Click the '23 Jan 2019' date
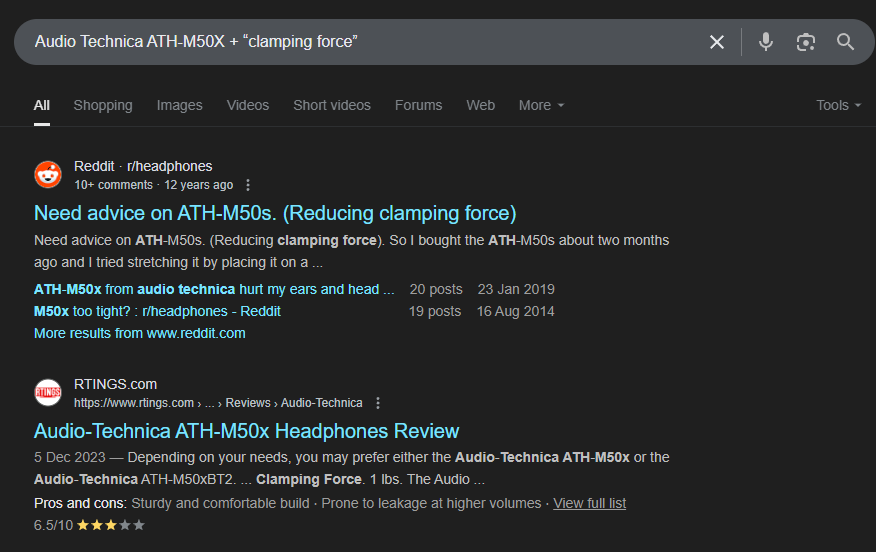 click(516, 289)
